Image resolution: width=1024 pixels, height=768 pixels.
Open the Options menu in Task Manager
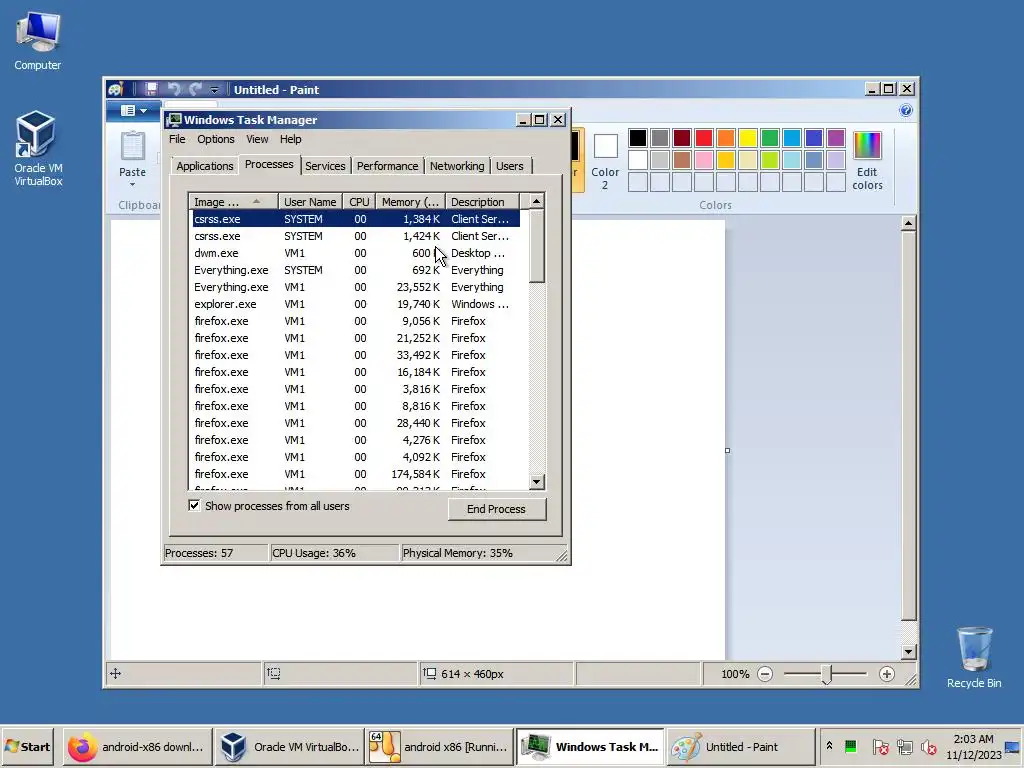click(216, 139)
